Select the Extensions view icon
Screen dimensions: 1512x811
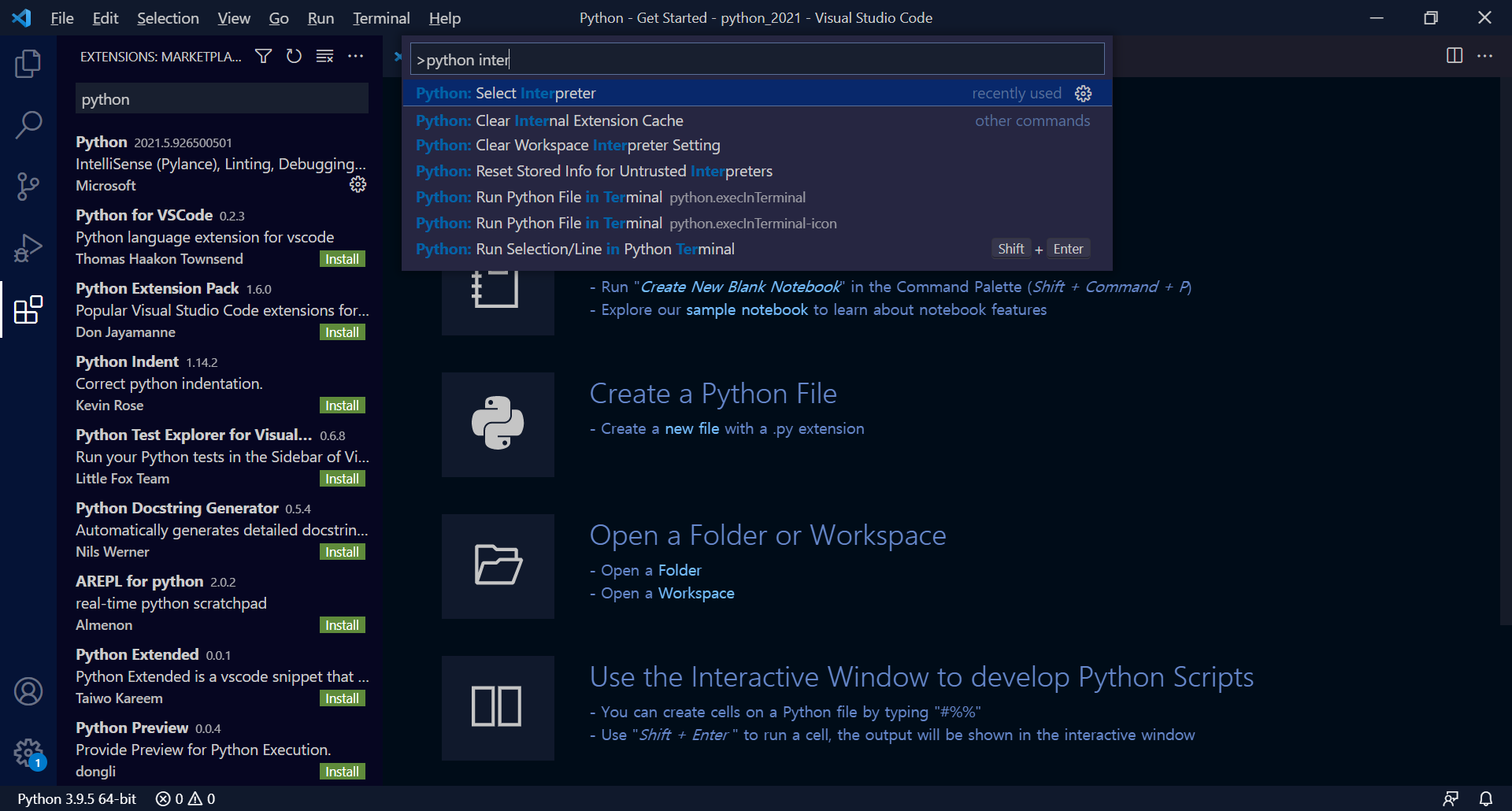[x=28, y=309]
